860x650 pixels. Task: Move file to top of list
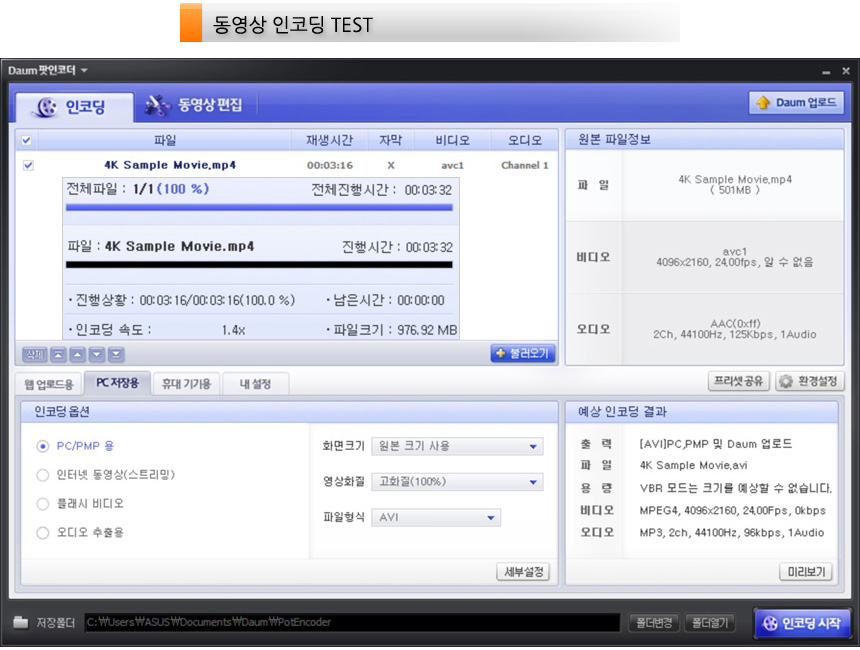pos(57,354)
